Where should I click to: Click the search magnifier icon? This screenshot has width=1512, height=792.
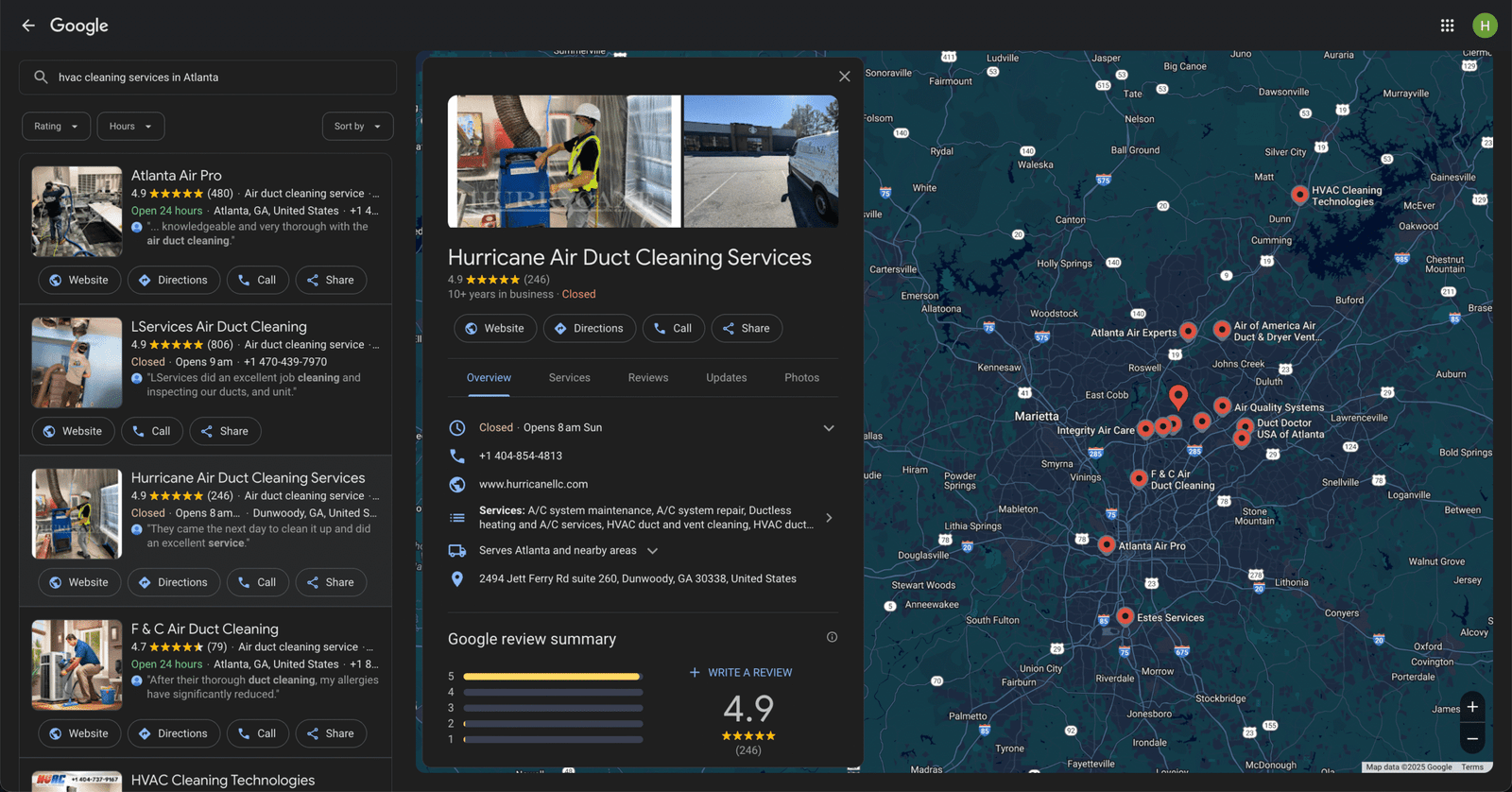point(41,77)
